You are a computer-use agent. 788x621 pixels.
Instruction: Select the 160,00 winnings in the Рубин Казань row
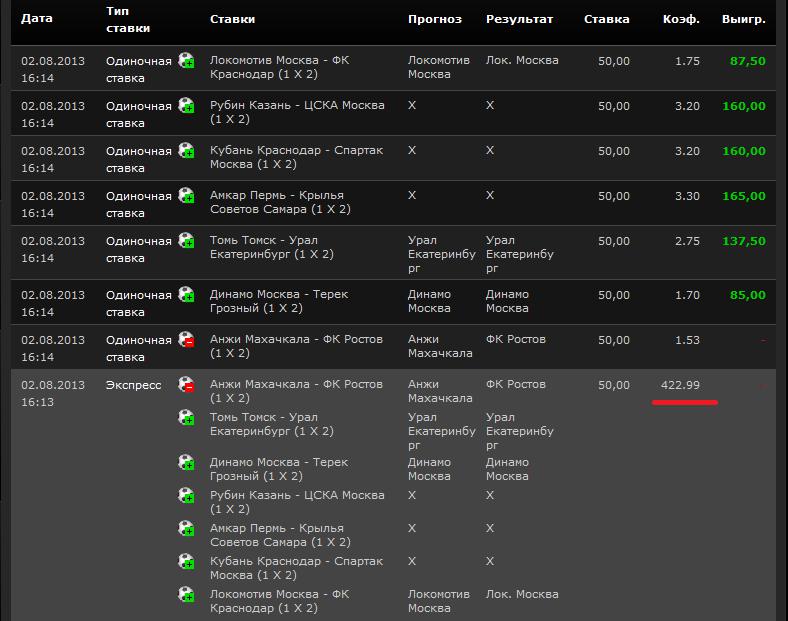click(x=744, y=106)
